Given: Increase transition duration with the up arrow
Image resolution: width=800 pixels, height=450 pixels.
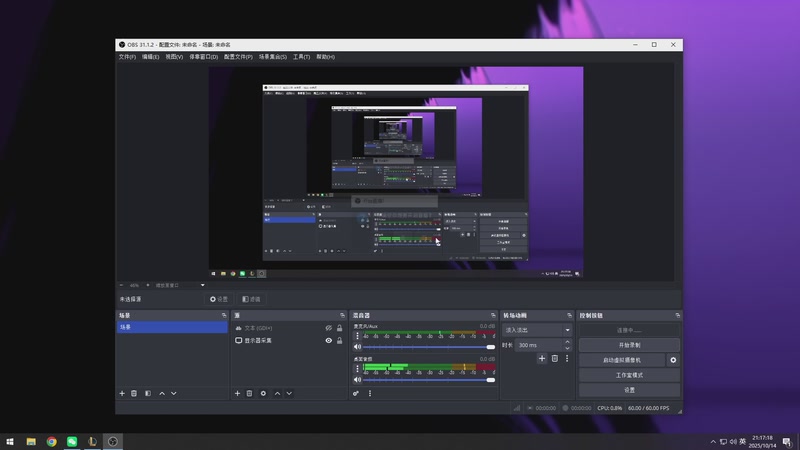Looking at the screenshot, I should tap(567, 342).
